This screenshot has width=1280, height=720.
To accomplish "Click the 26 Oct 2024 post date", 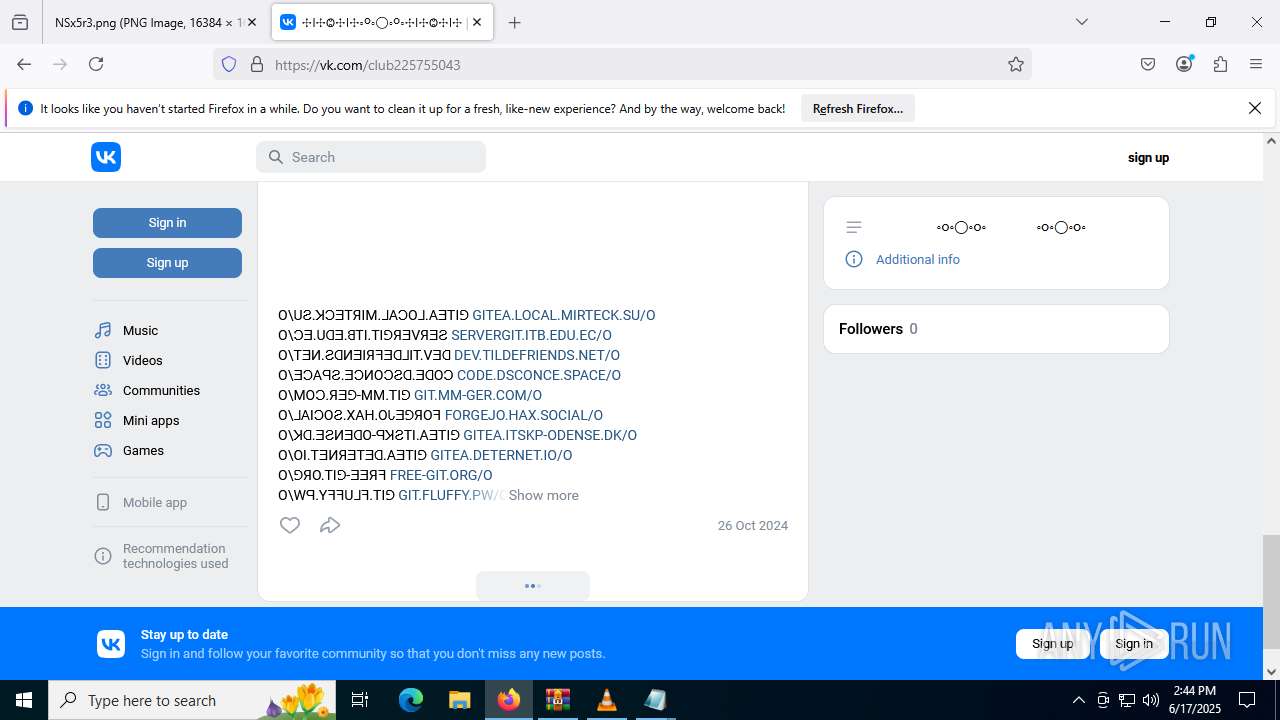I will point(753,525).
